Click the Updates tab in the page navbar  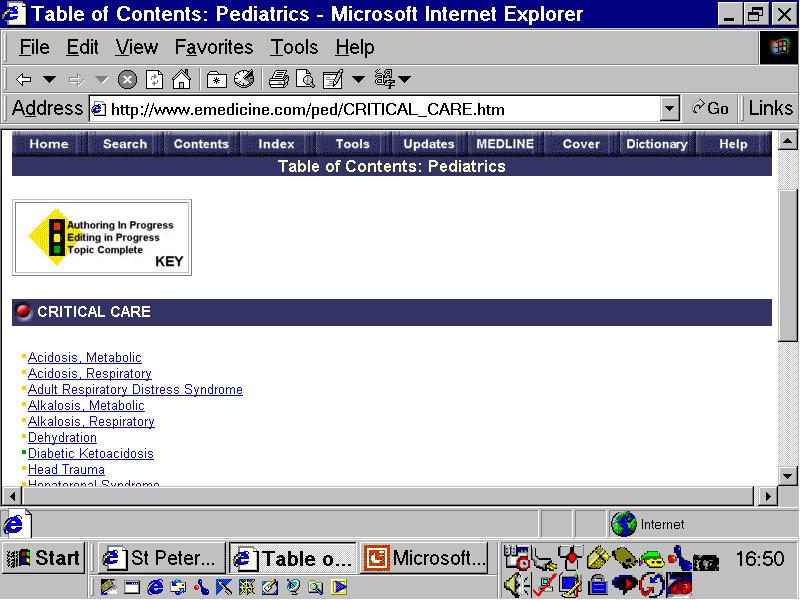[429, 144]
